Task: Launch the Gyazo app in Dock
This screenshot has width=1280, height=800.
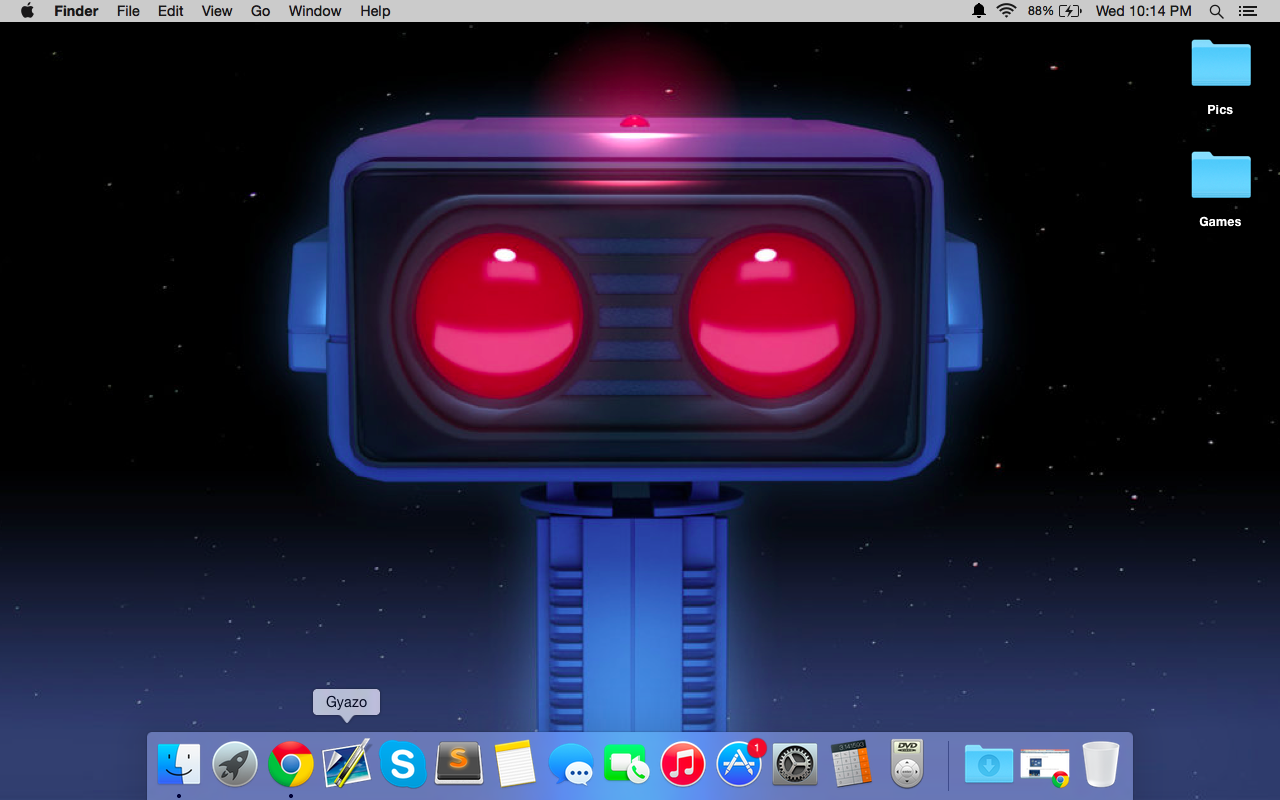Action: 347,765
